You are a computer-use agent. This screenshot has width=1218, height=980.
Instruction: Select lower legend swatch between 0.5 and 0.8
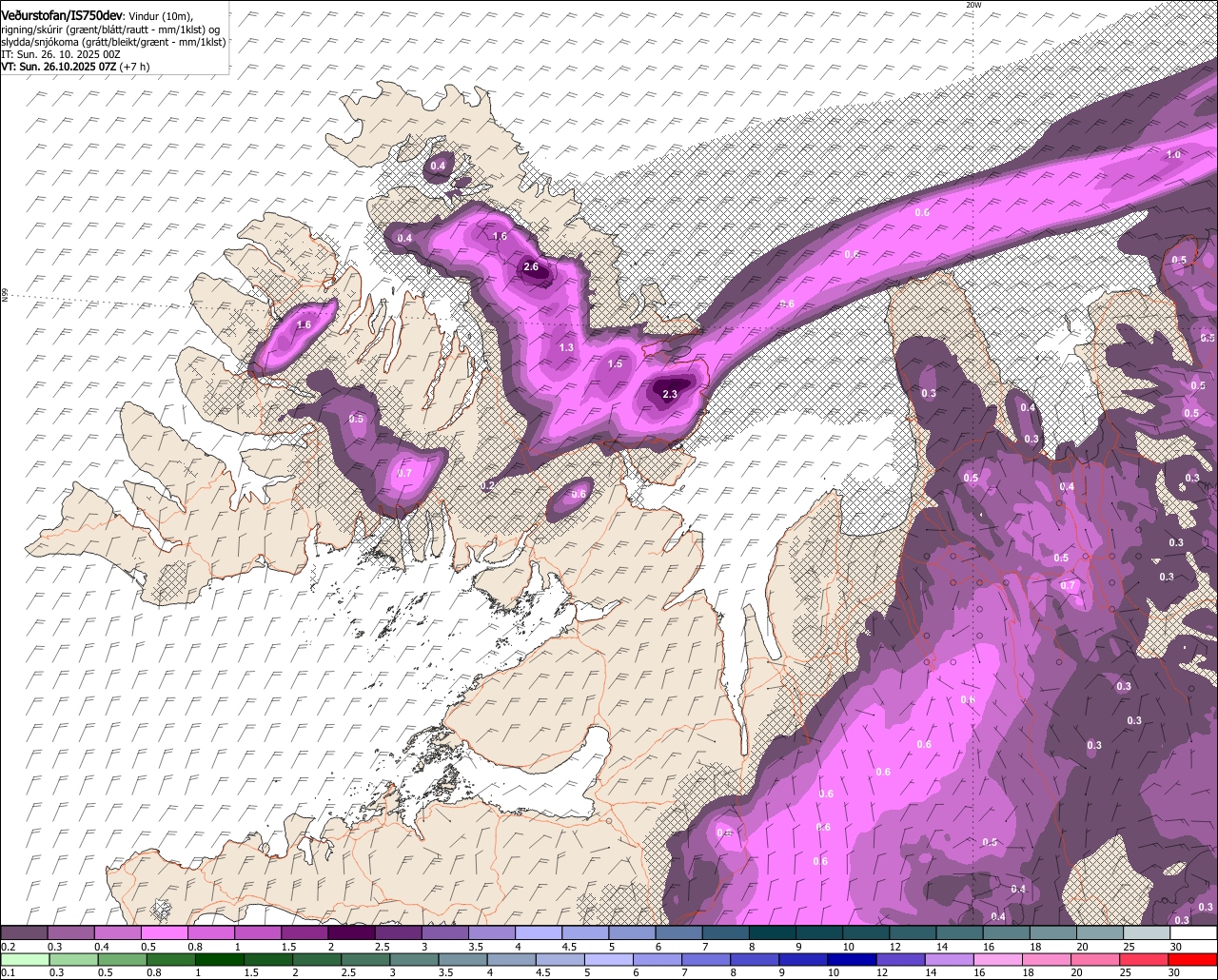pyautogui.click(x=124, y=959)
